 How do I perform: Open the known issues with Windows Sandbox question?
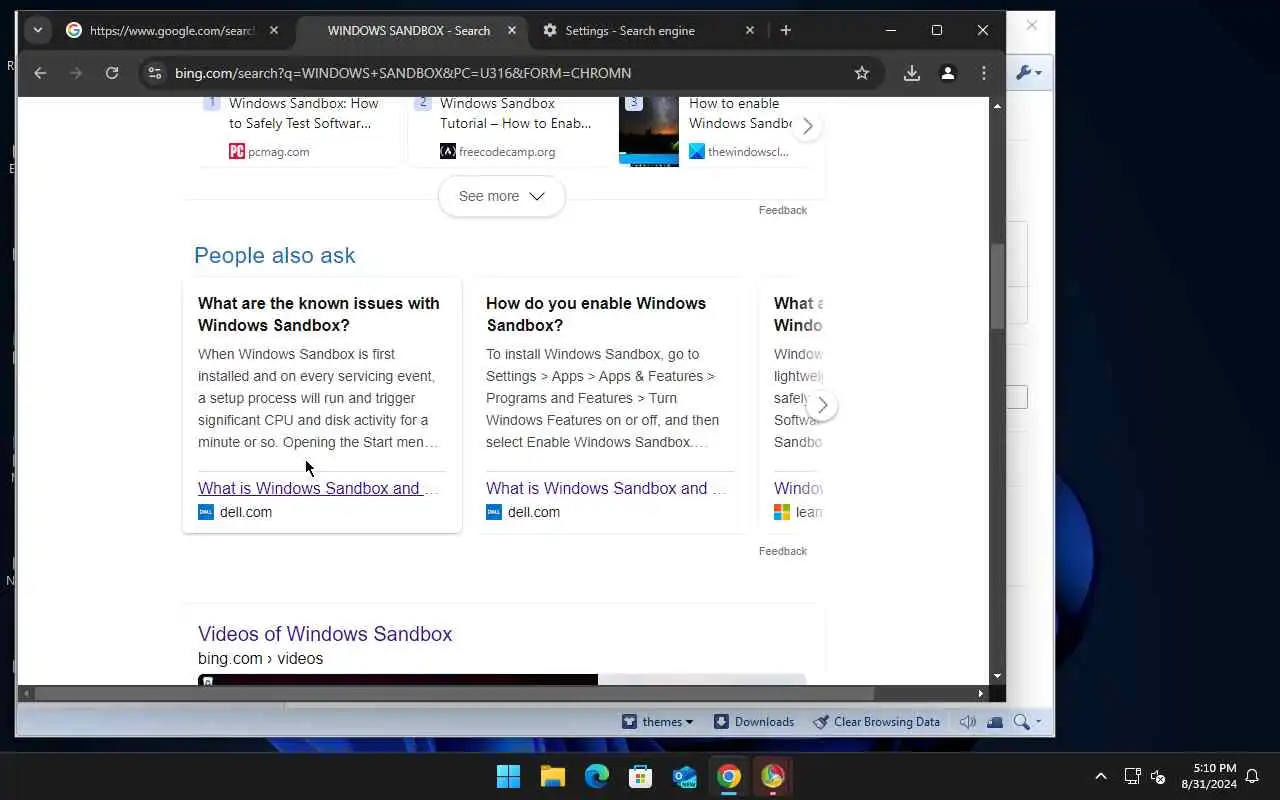click(x=319, y=314)
